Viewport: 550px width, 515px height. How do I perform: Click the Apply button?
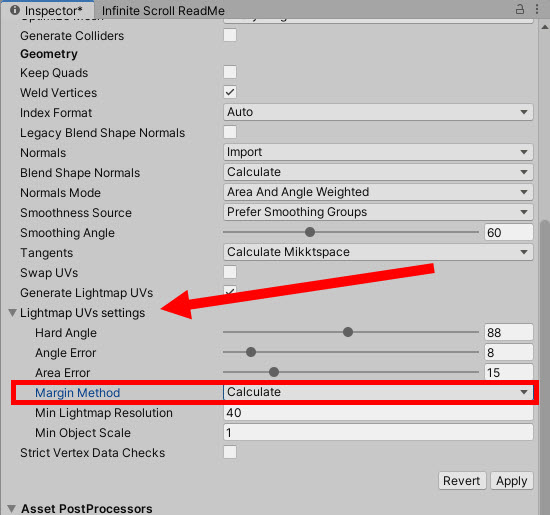(511, 481)
